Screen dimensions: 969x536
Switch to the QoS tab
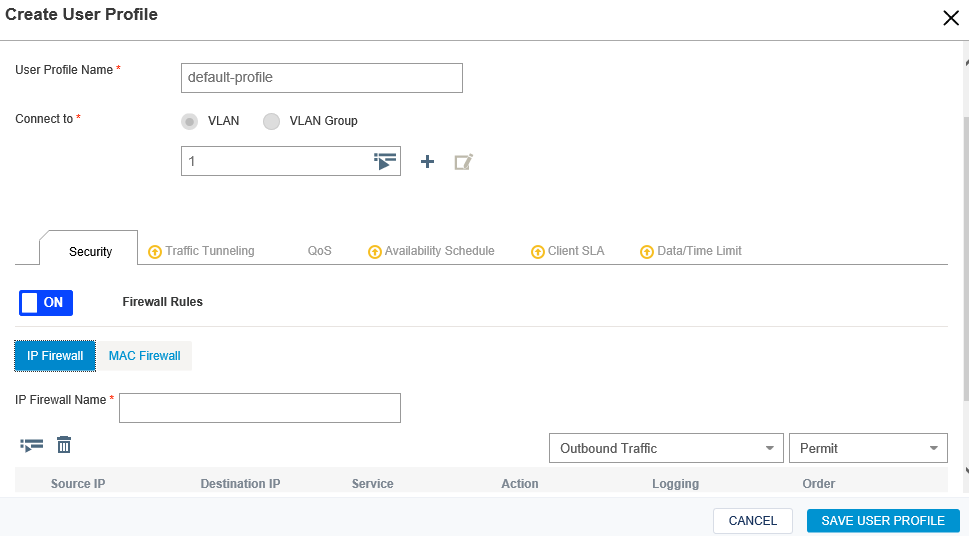[x=319, y=251]
